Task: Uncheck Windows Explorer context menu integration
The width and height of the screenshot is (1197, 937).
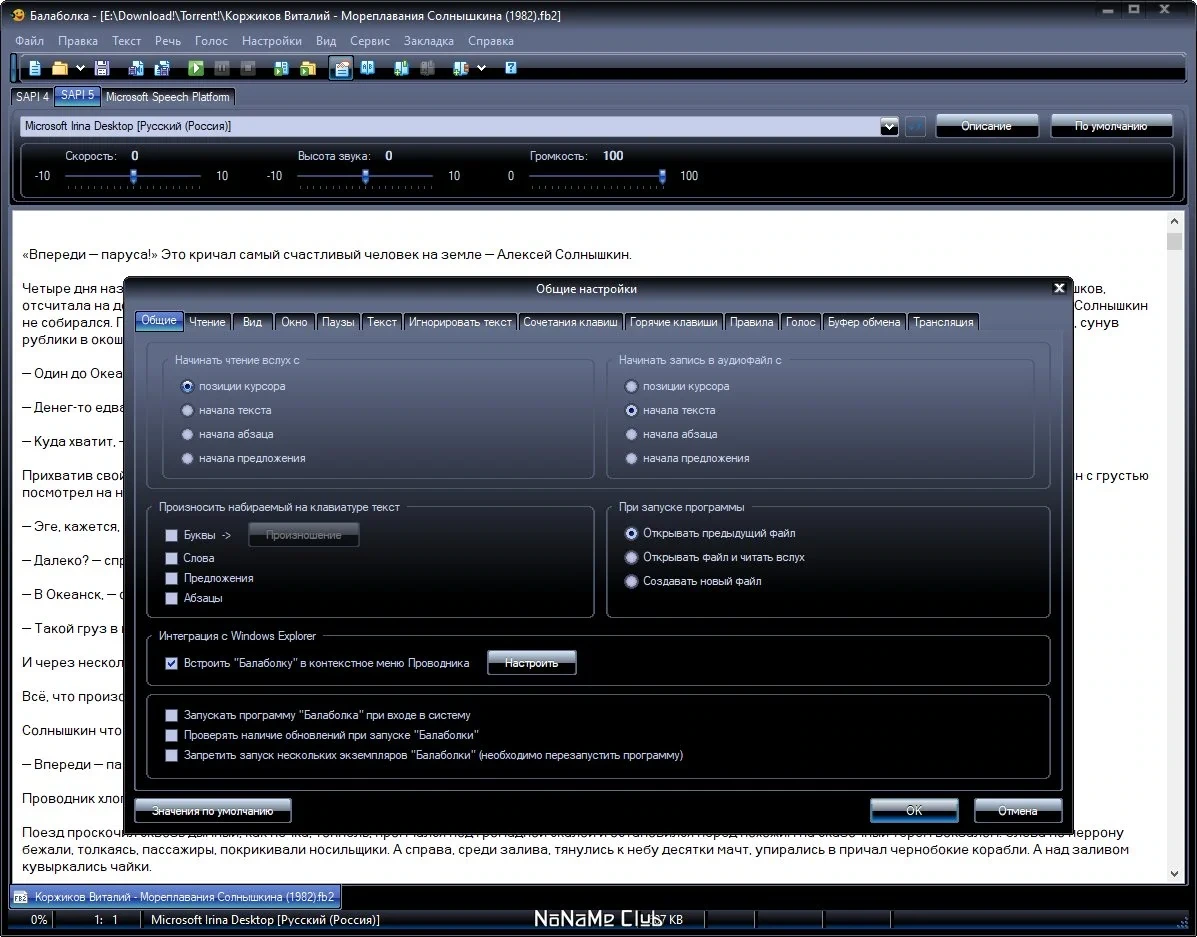Action: point(172,664)
